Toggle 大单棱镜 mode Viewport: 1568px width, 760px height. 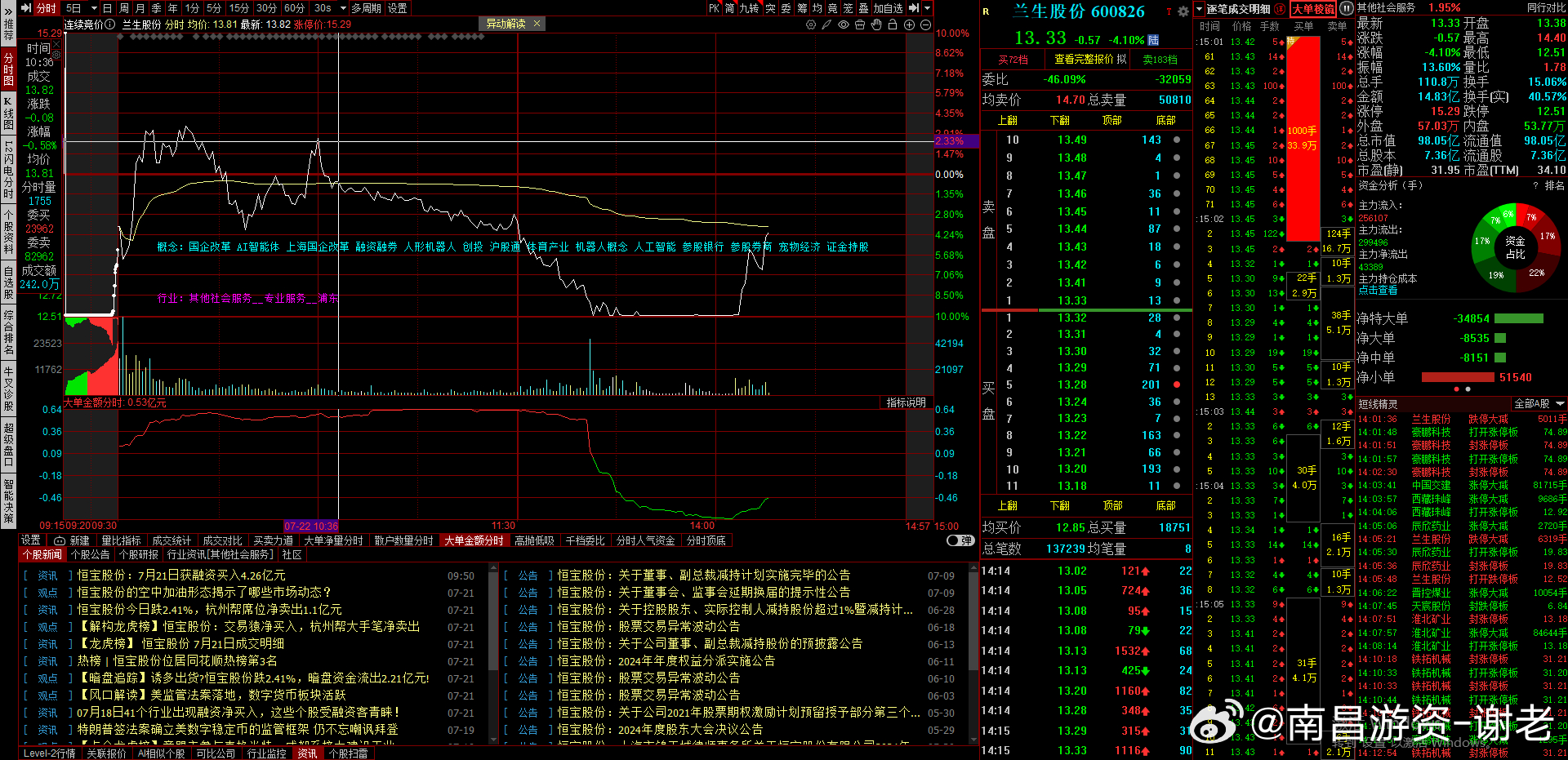point(1313,9)
